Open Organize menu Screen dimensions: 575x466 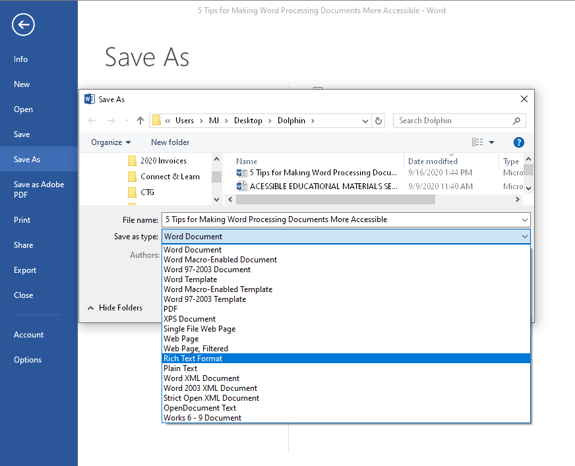point(111,142)
